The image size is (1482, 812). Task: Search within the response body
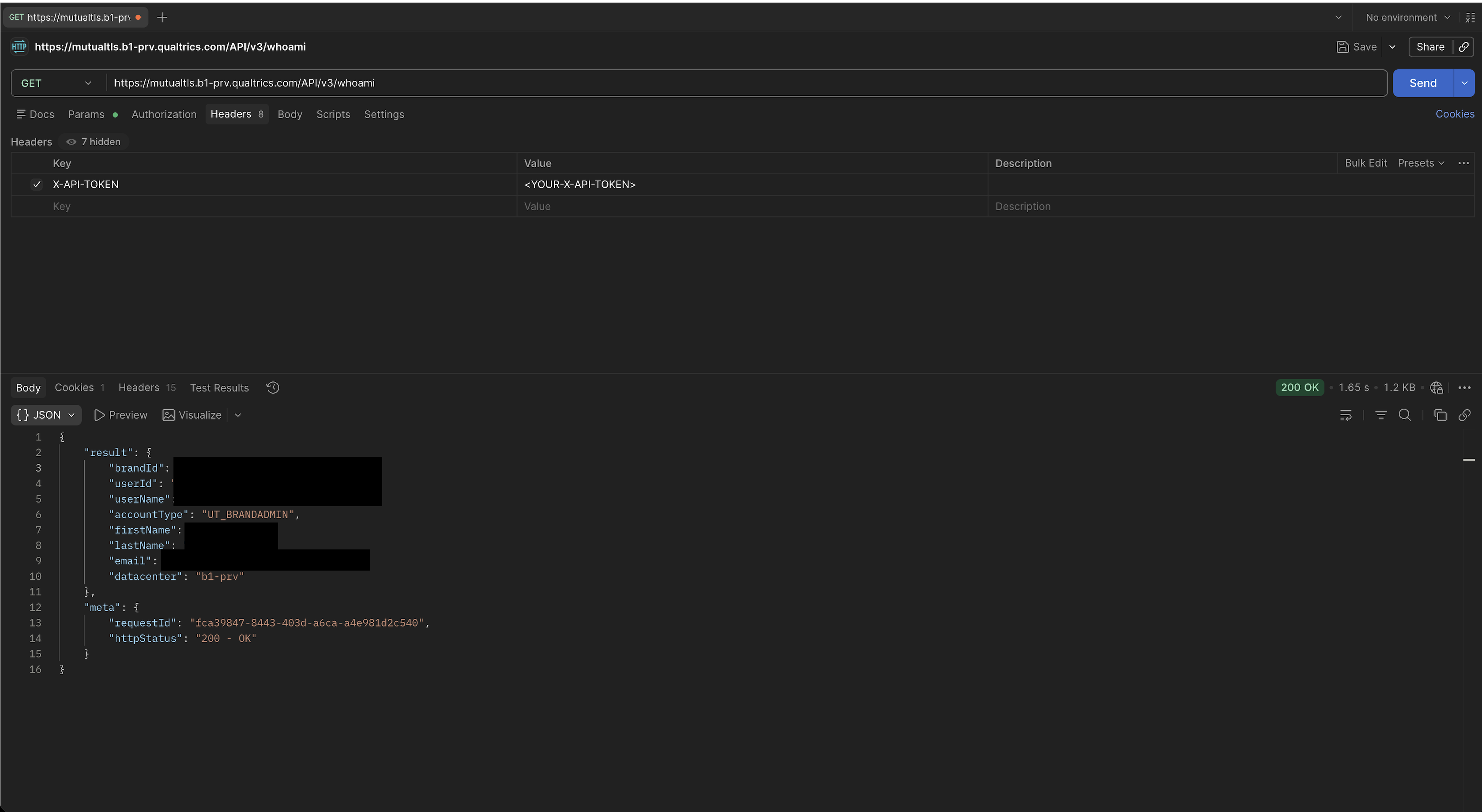[x=1404, y=415]
